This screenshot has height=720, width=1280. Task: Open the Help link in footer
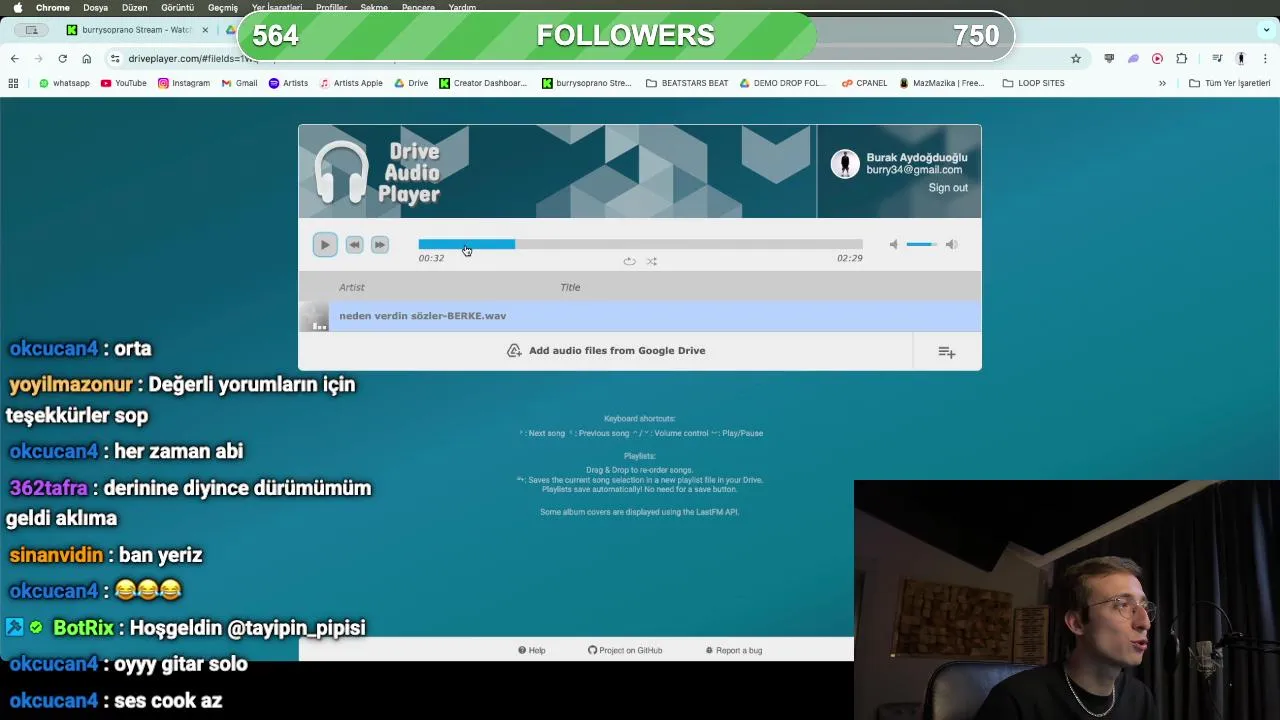[x=532, y=650]
